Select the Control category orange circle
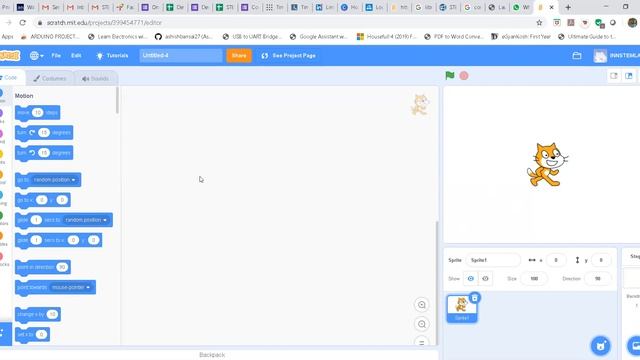 2,174
